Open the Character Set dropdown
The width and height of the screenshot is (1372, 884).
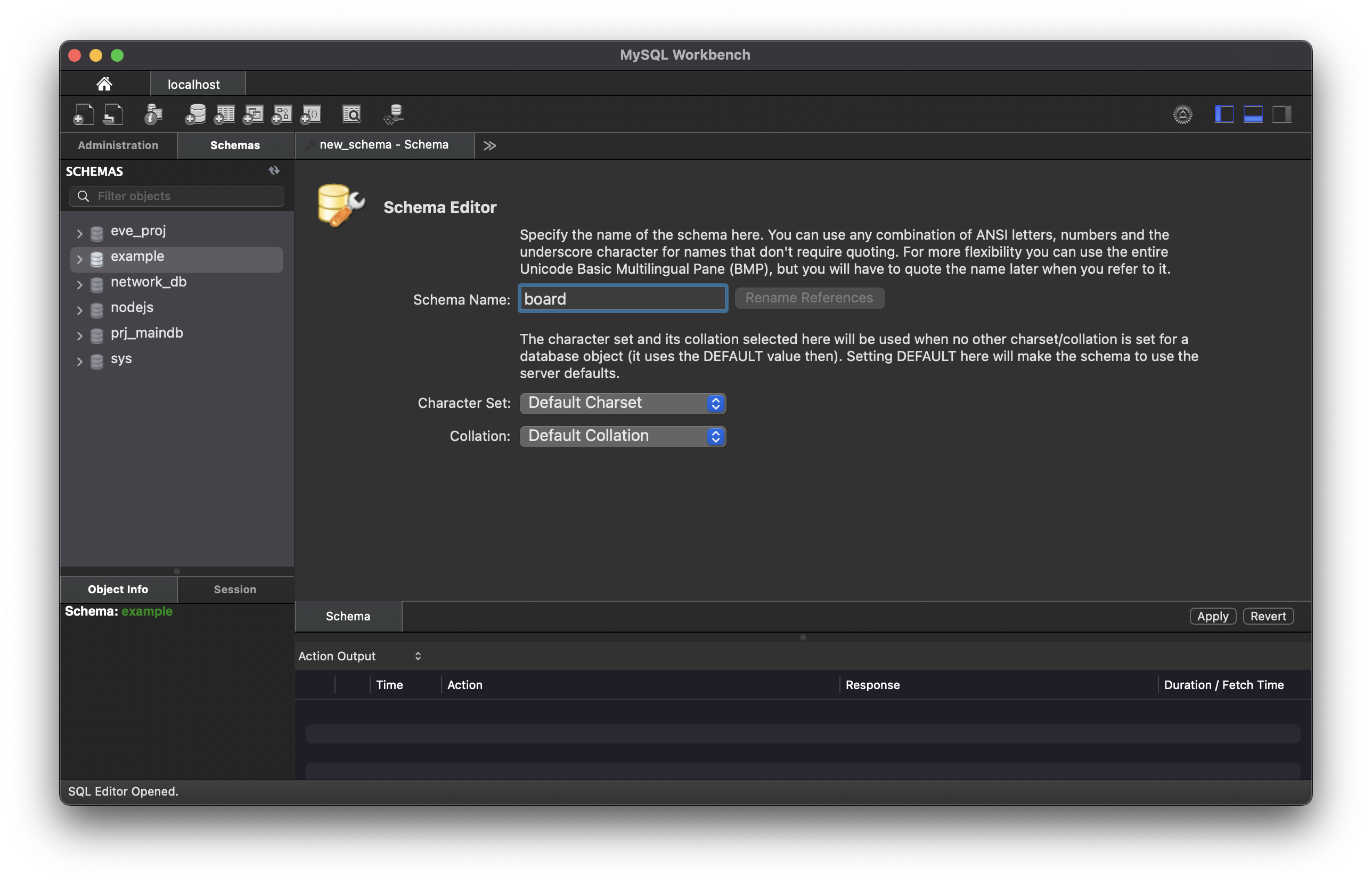coord(623,403)
